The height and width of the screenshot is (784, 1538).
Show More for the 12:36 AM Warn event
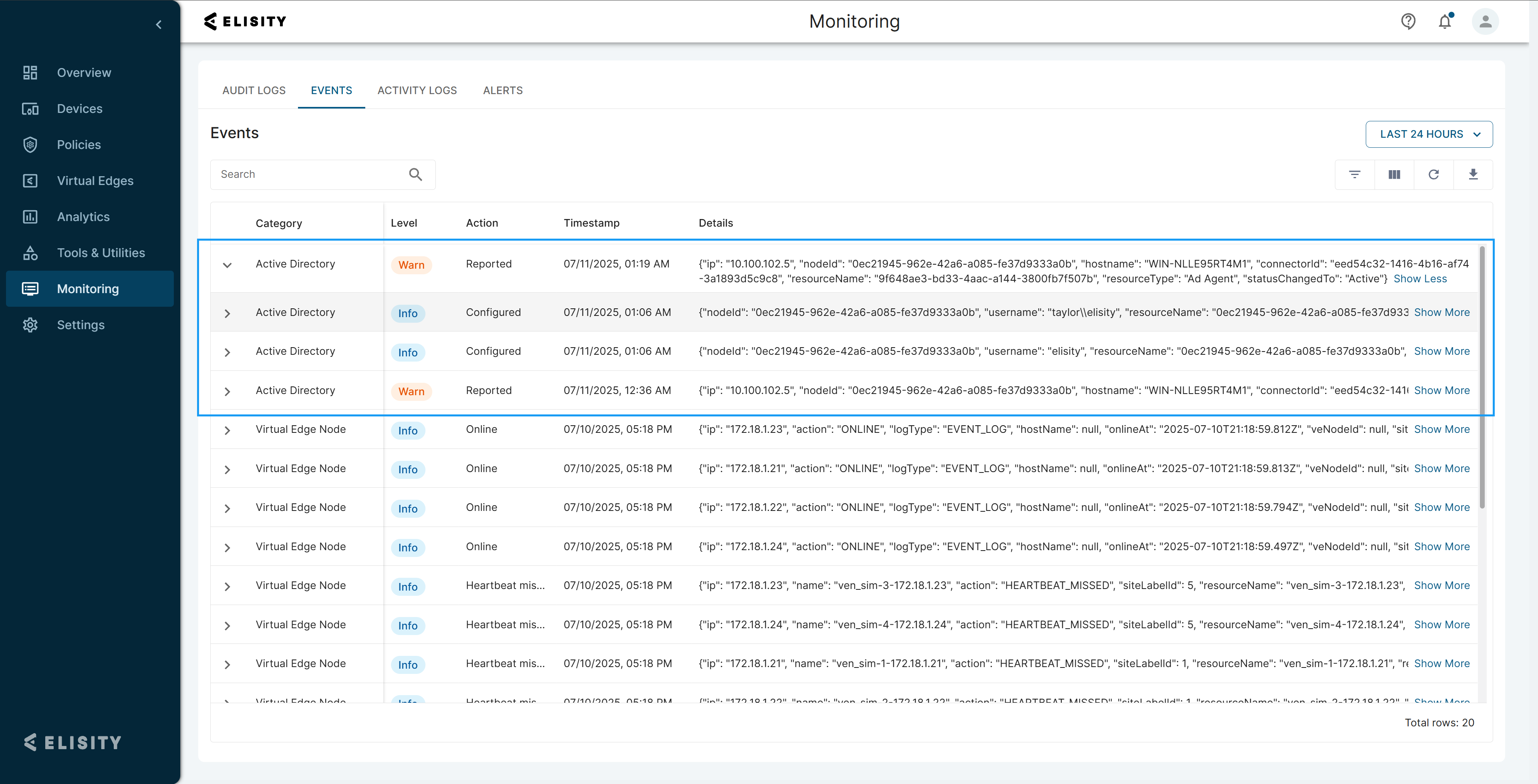1442,390
